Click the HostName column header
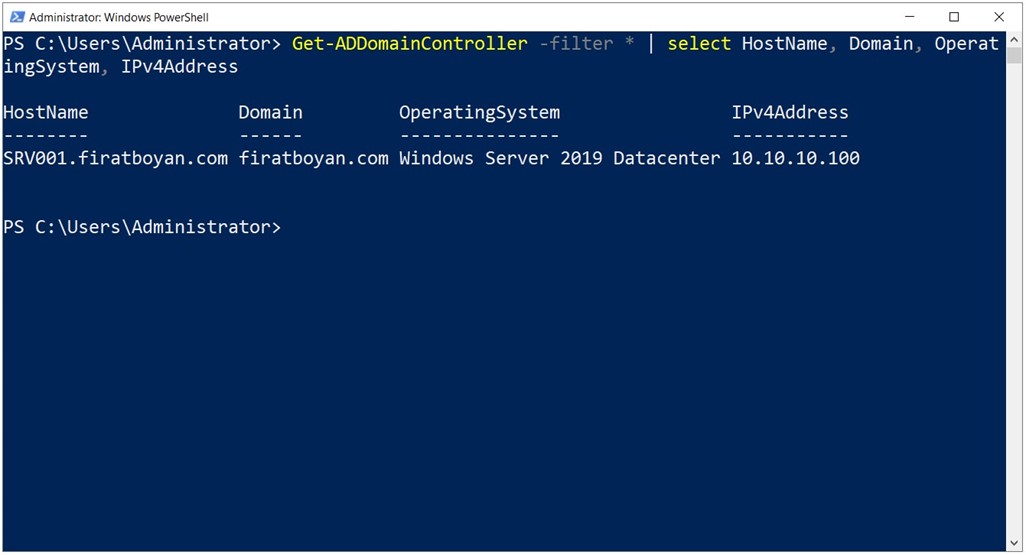 coord(46,113)
